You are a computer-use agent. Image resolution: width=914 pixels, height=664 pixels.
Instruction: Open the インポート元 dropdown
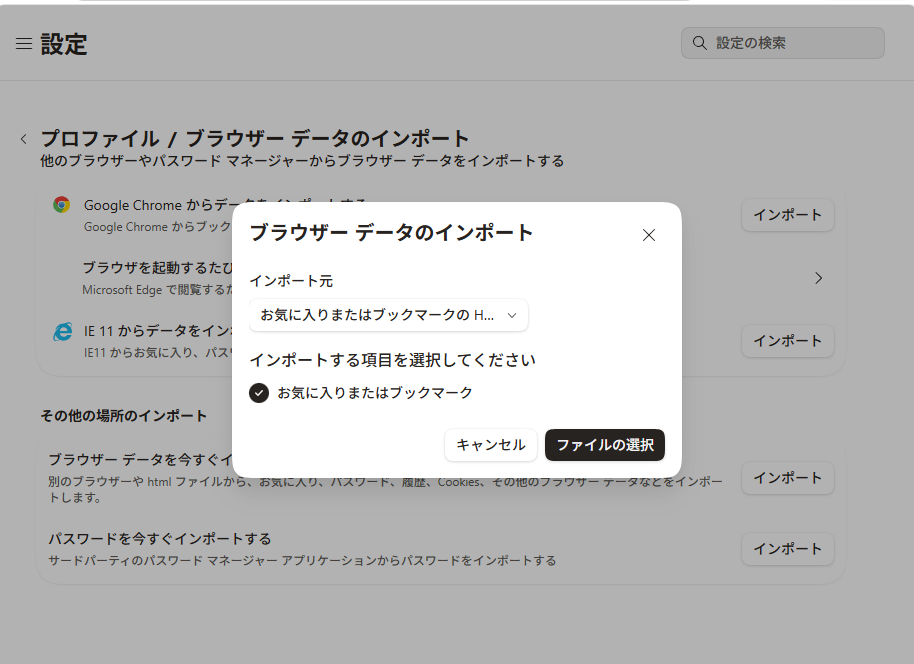[389, 315]
